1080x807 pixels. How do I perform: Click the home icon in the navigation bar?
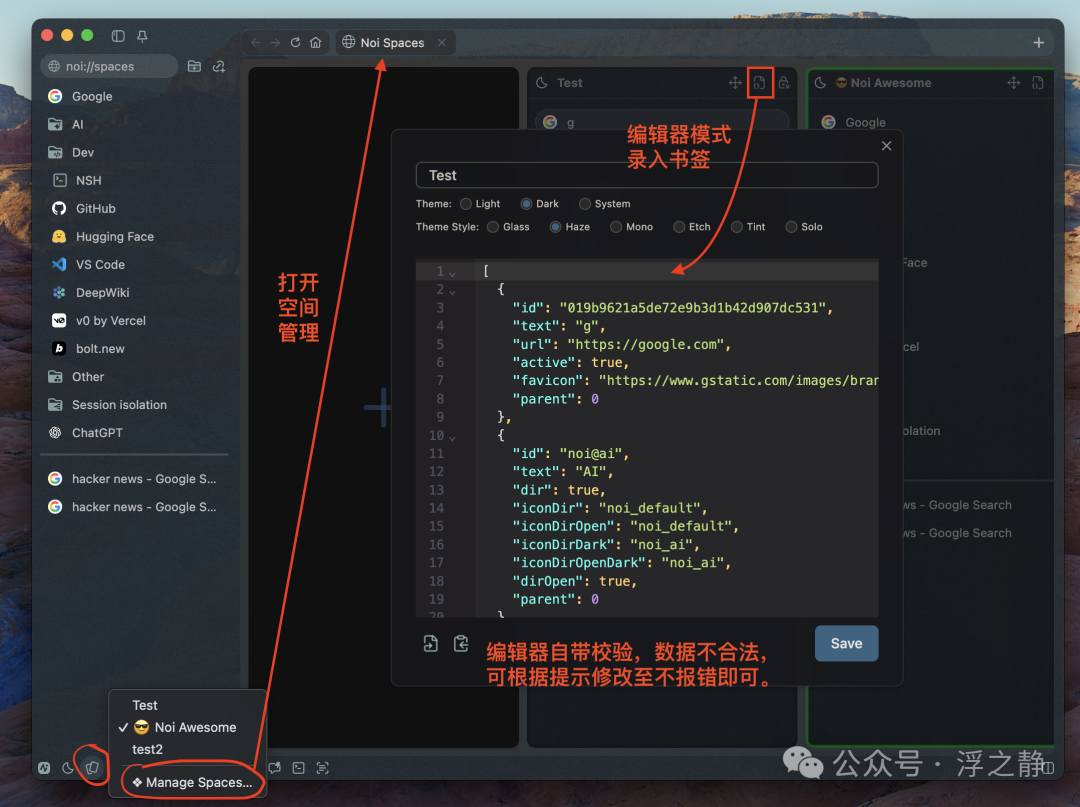(315, 43)
